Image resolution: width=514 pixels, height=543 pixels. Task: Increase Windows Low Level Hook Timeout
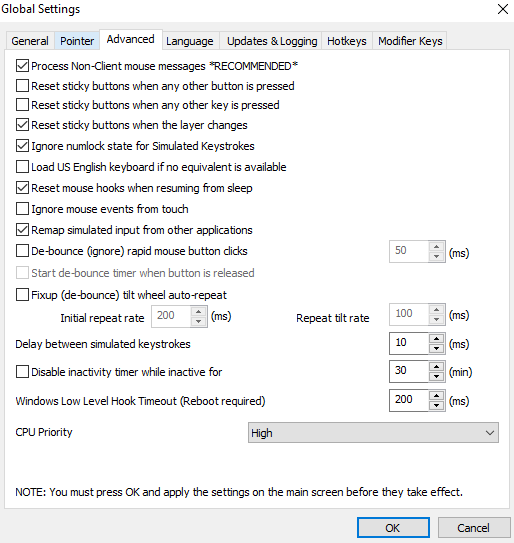click(436, 396)
